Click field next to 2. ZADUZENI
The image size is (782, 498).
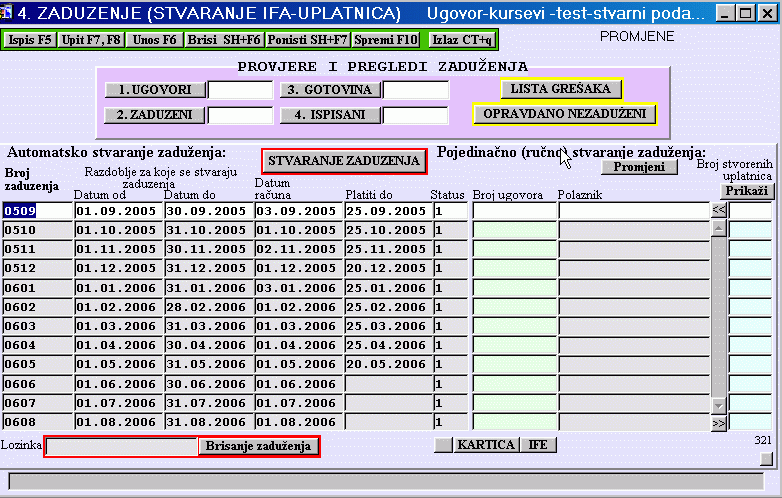240,115
